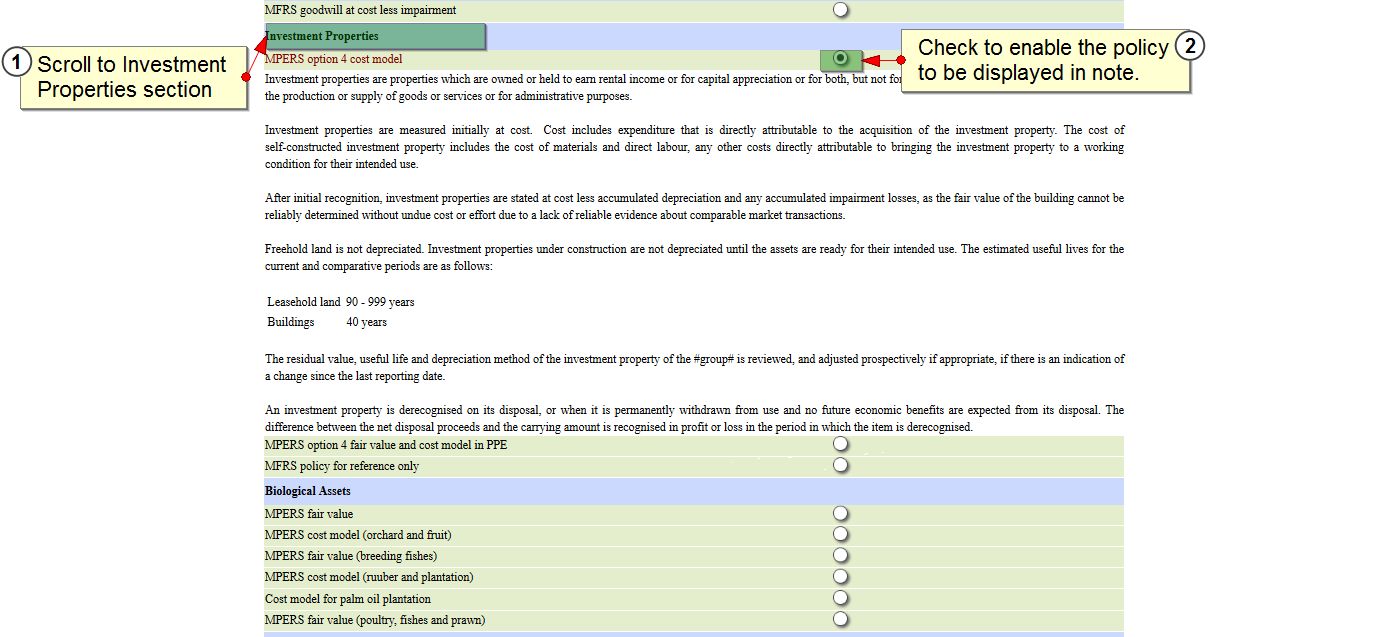The width and height of the screenshot is (1389, 637).
Task: Toggle the MPERS option 4 cost model radio
Action: pos(840,60)
